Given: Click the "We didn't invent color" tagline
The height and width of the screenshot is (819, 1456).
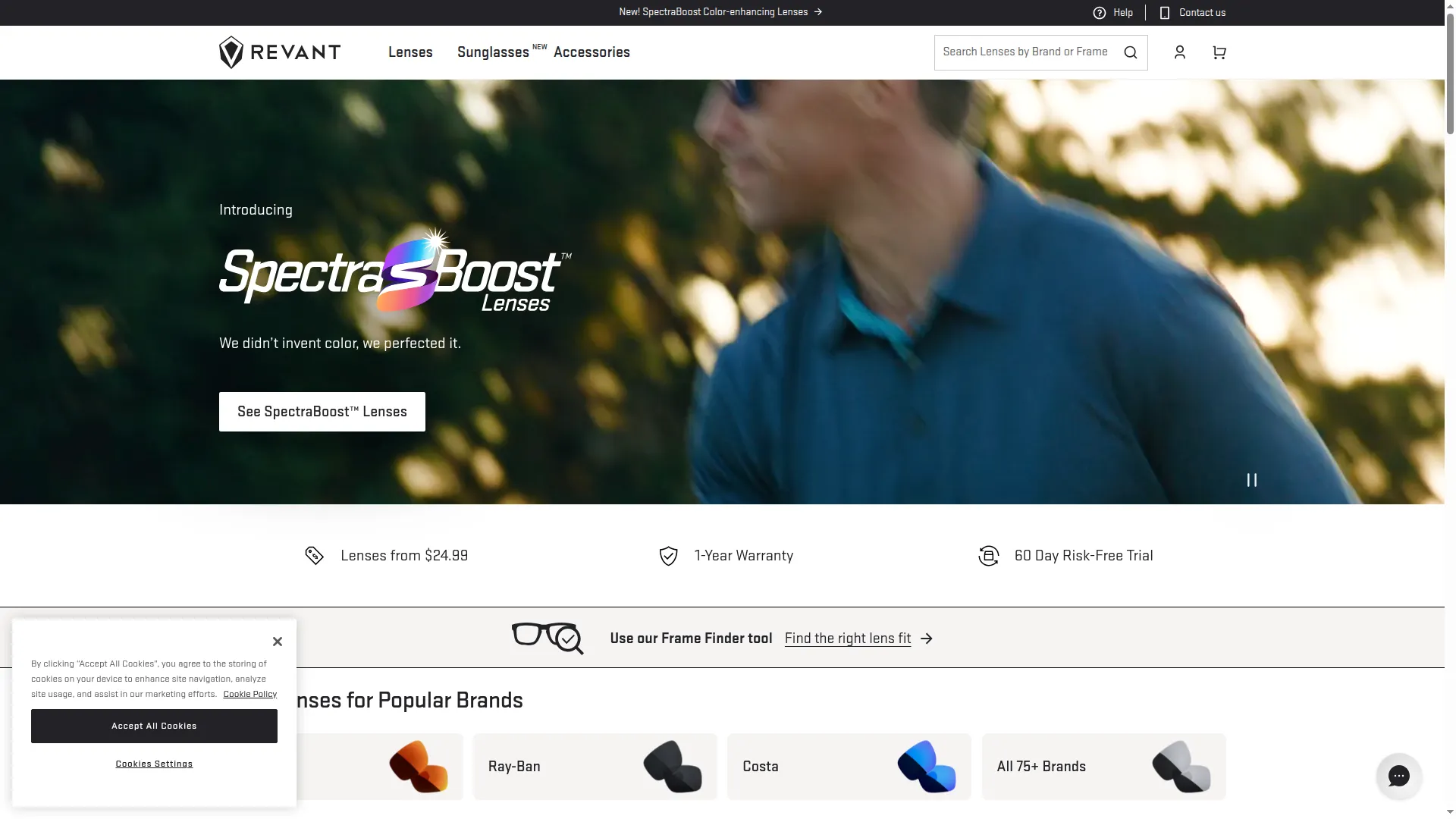Looking at the screenshot, I should pyautogui.click(x=340, y=344).
